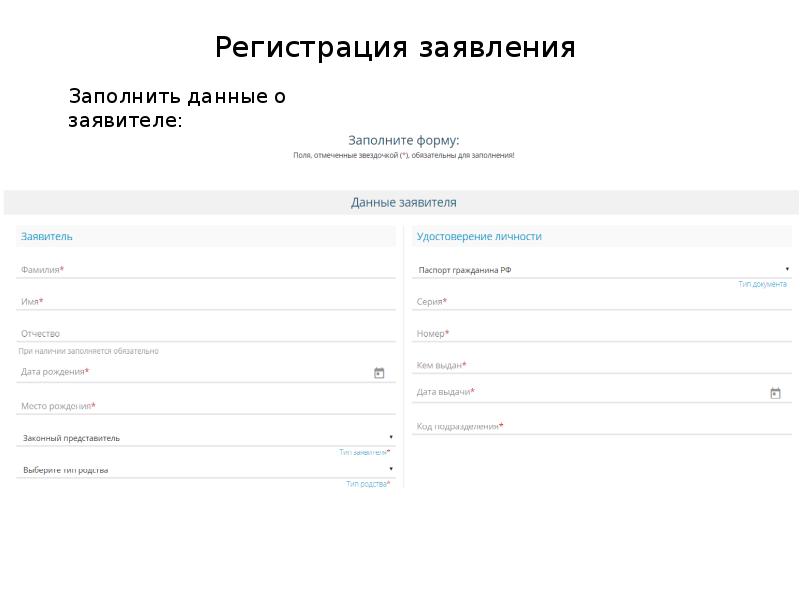Focus the Кем выдан field
Screen dimensions: 800x600
(x=600, y=365)
